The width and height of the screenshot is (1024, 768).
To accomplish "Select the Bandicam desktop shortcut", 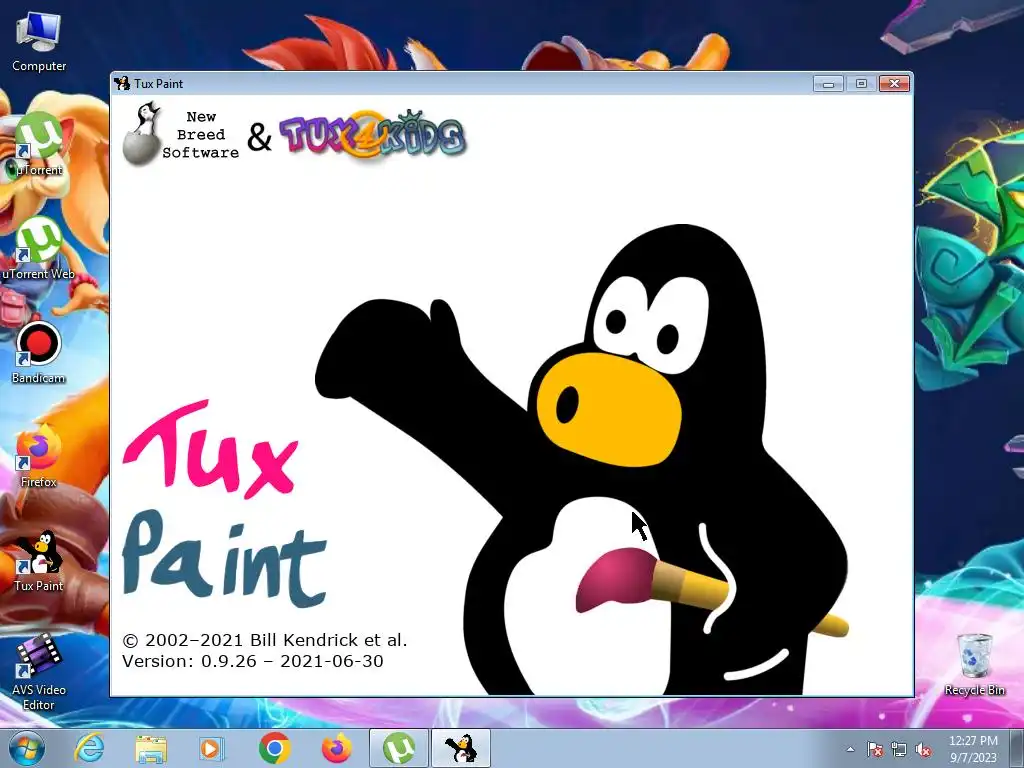I will (x=39, y=353).
